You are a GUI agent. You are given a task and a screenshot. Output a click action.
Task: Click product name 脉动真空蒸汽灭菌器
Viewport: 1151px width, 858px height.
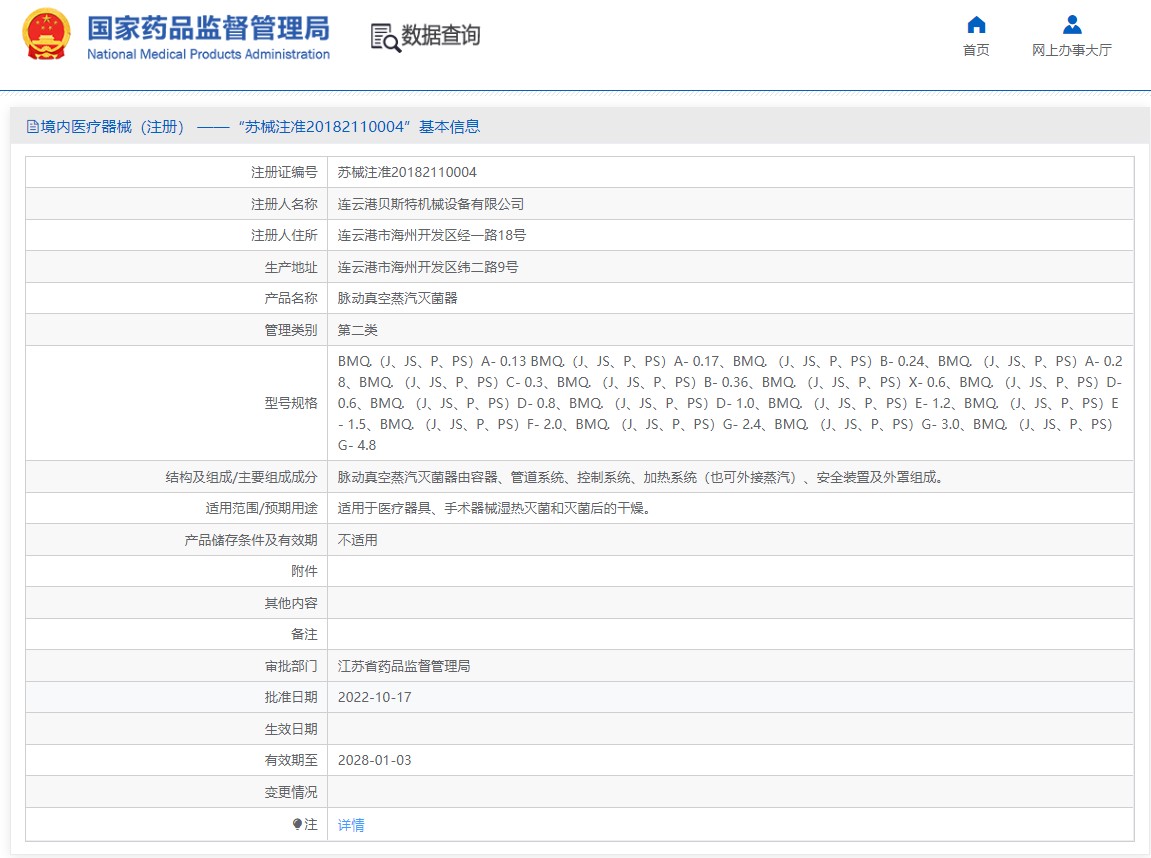(x=398, y=299)
